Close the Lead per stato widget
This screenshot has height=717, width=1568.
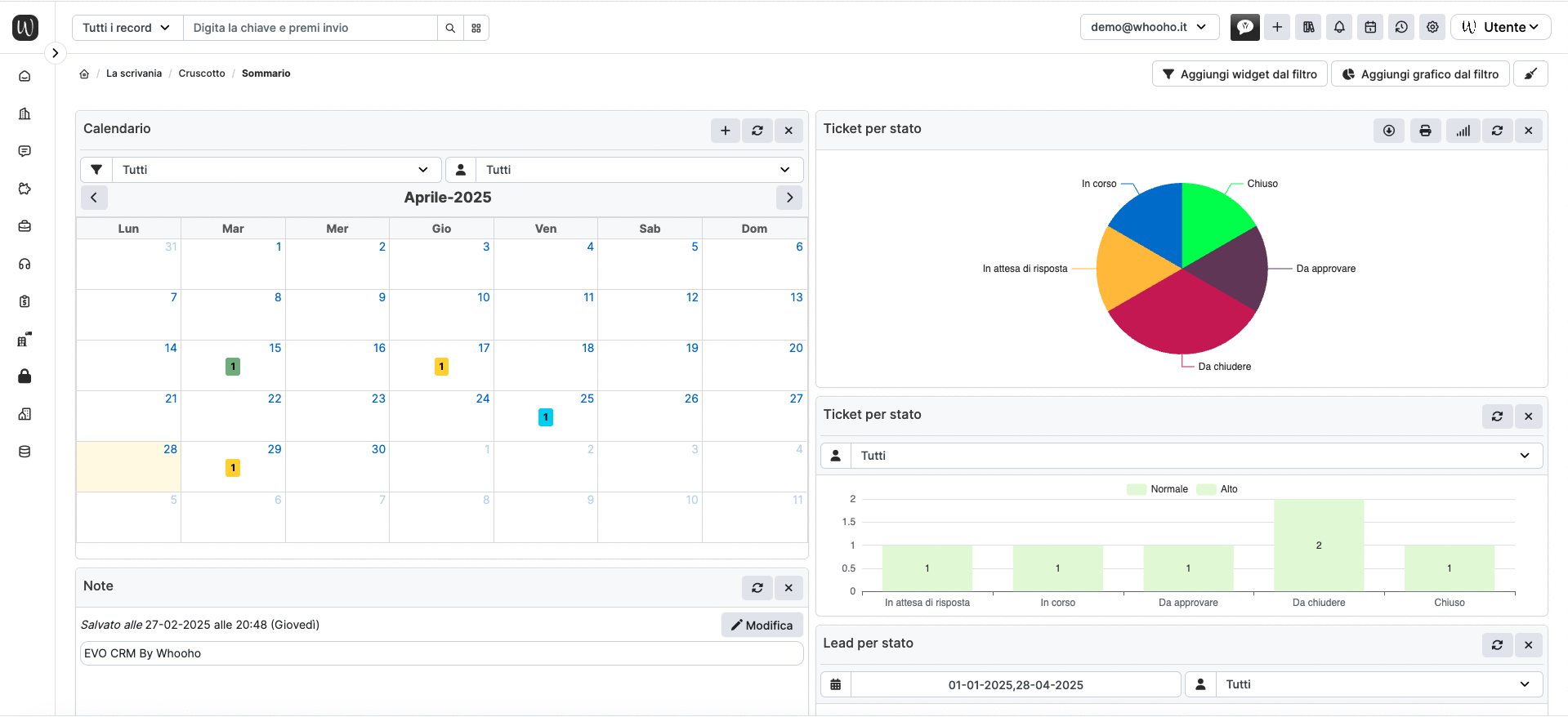(1528, 644)
